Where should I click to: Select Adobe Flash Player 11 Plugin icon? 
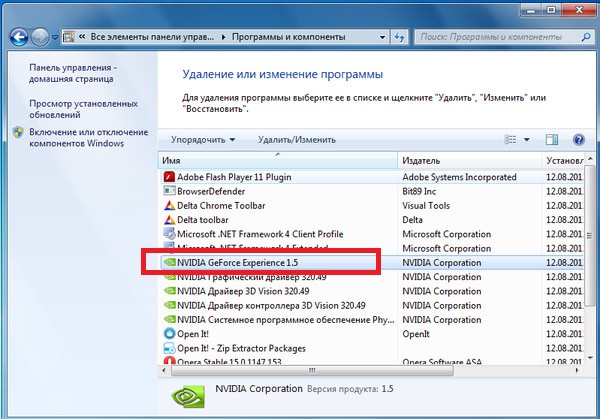tap(169, 177)
